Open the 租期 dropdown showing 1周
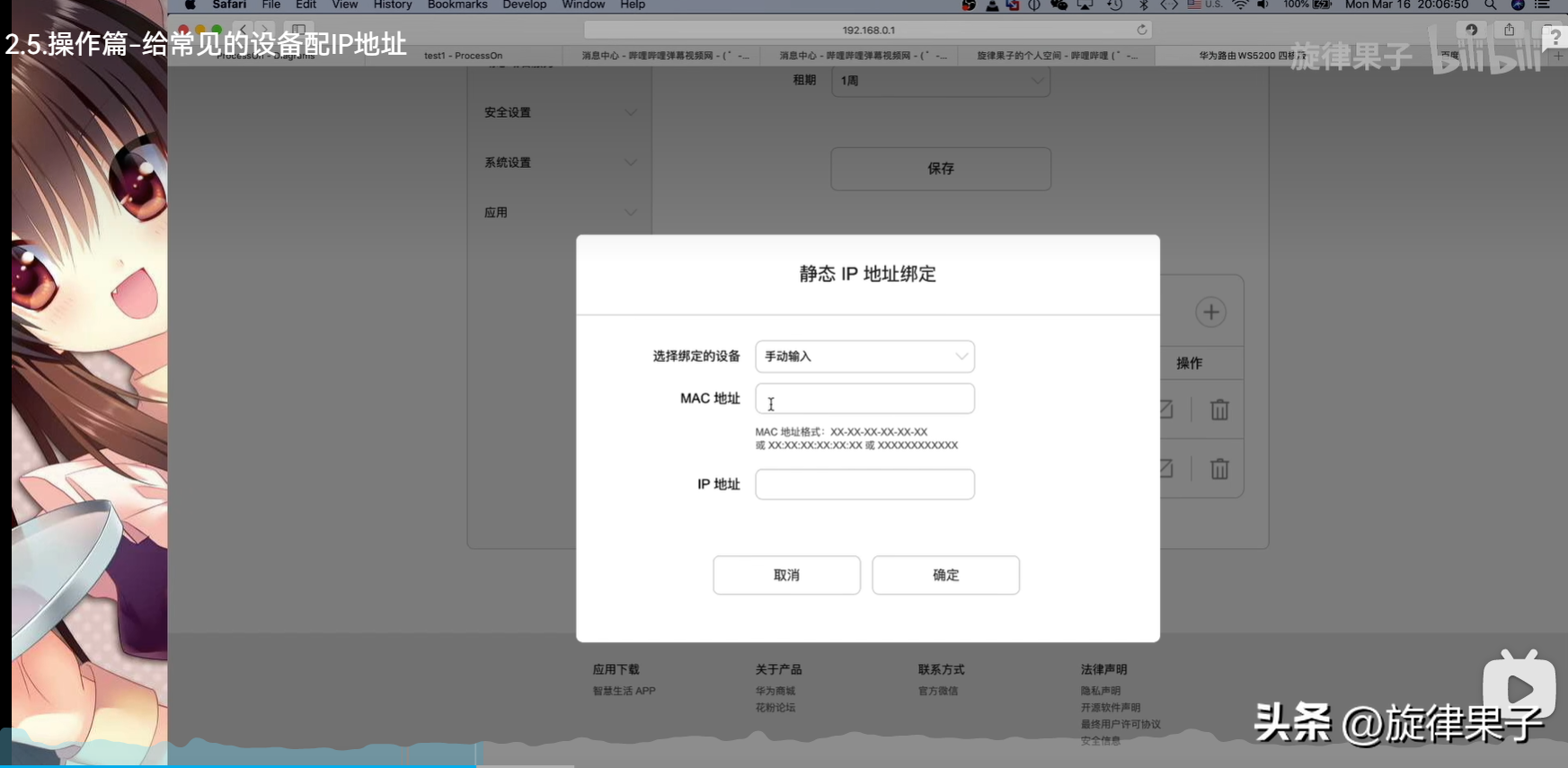1568x768 pixels. pos(940,81)
